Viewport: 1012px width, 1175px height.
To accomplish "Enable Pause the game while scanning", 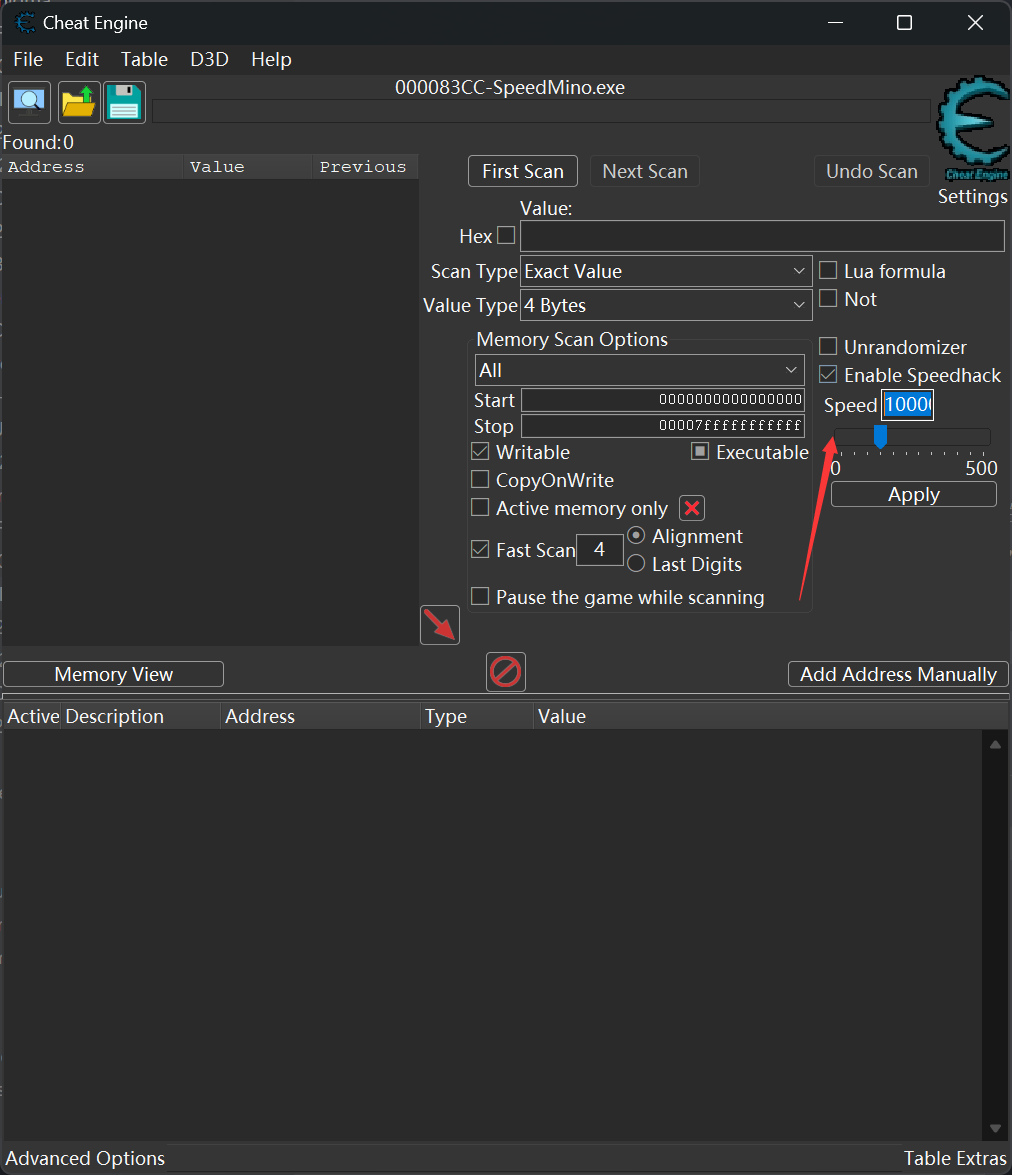I will (x=481, y=596).
